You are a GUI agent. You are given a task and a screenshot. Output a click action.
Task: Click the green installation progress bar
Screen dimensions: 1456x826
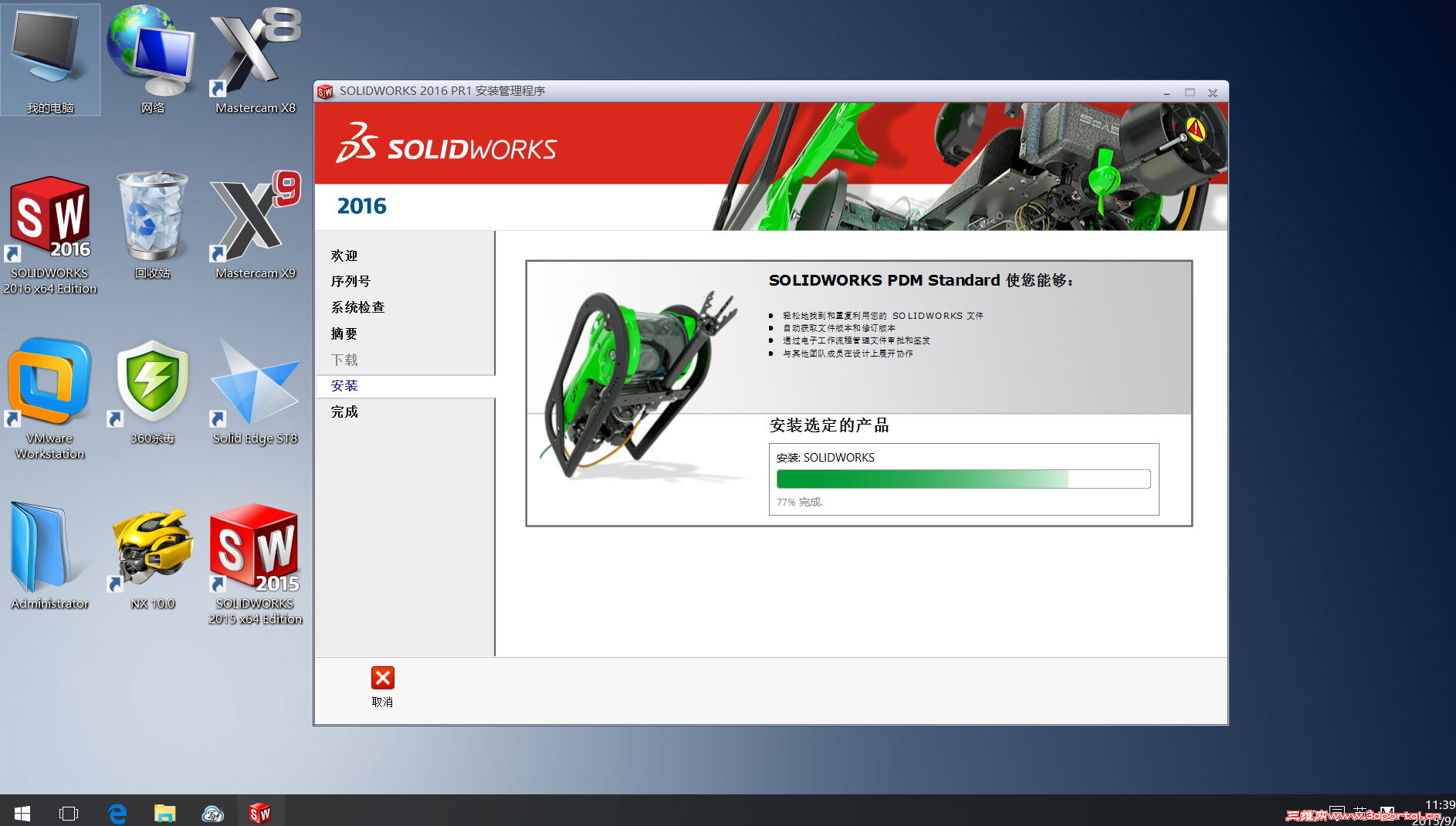pos(963,479)
